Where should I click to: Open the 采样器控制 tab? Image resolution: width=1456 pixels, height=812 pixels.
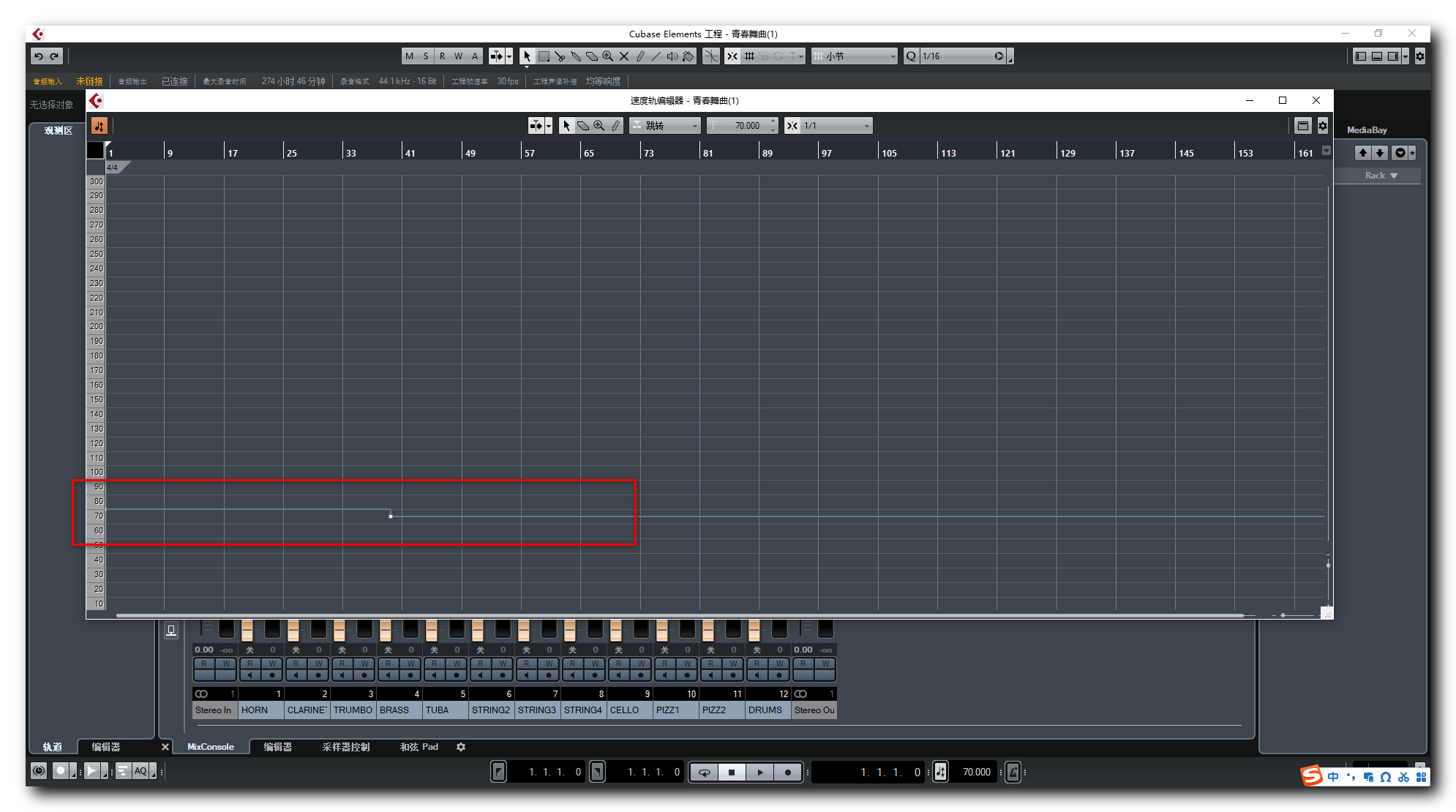pos(346,747)
